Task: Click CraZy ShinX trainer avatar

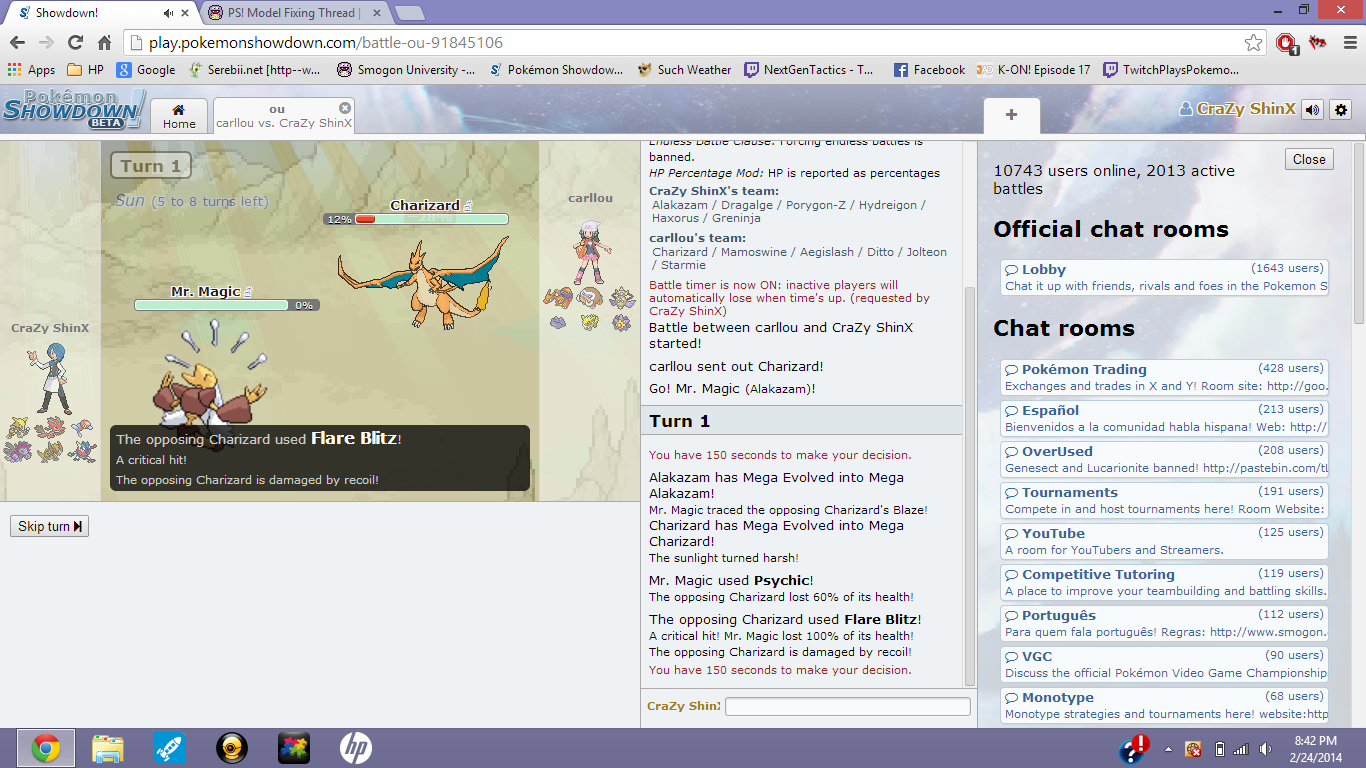Action: 49,378
